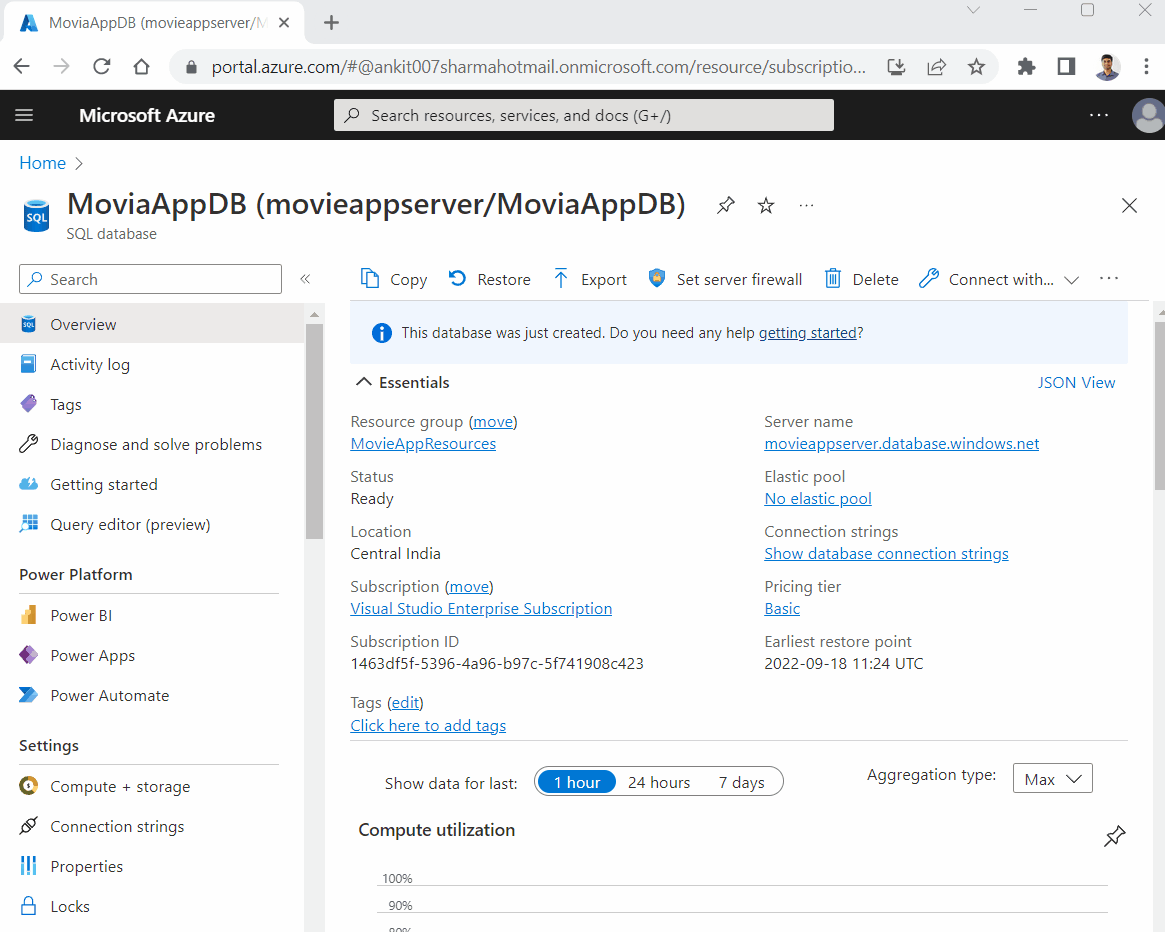Open the Aggregation type Max dropdown

coord(1052,779)
